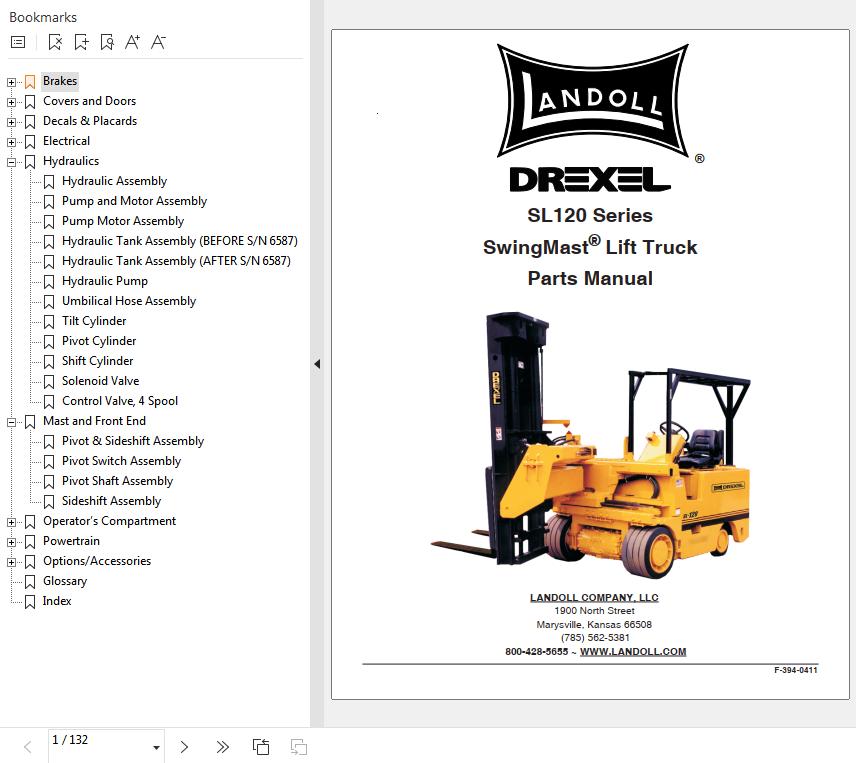Increase bookmark text size
The height and width of the screenshot is (763, 856).
pos(133,42)
